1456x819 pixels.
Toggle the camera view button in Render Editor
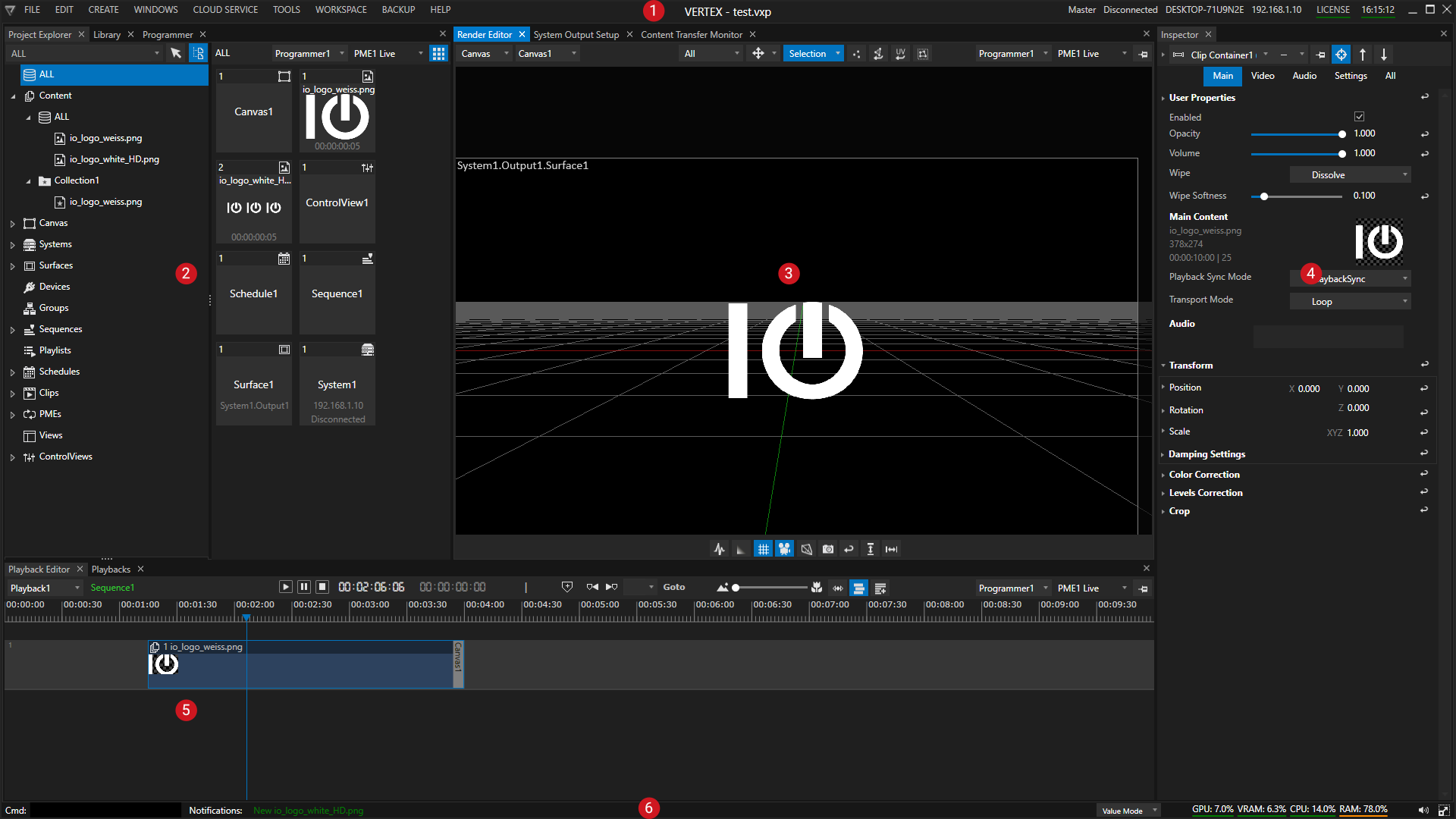(784, 549)
